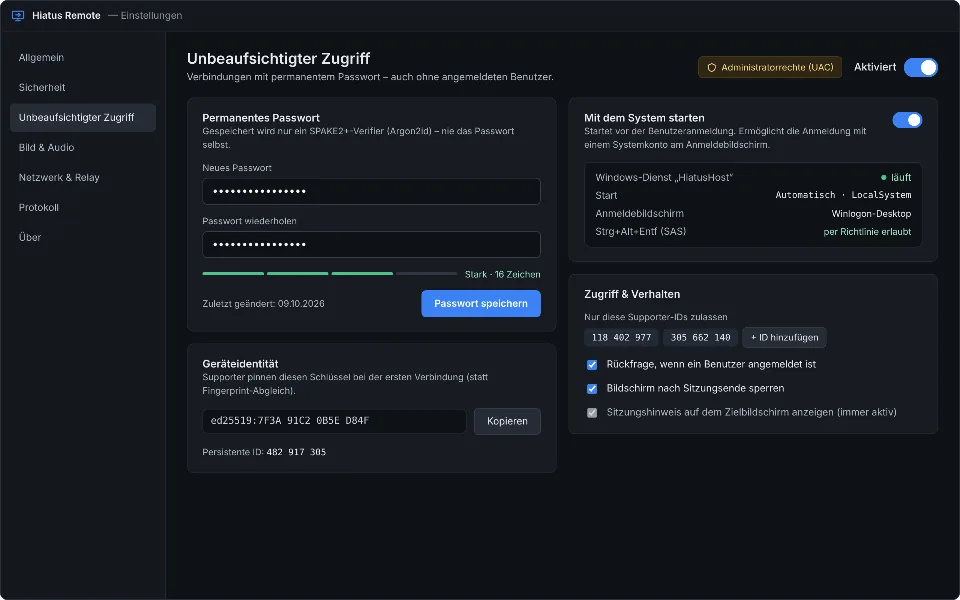Click the Sitzungshinweis auf dem Zielbildschirm checkbox
Image resolution: width=960 pixels, height=600 pixels.
coord(592,413)
